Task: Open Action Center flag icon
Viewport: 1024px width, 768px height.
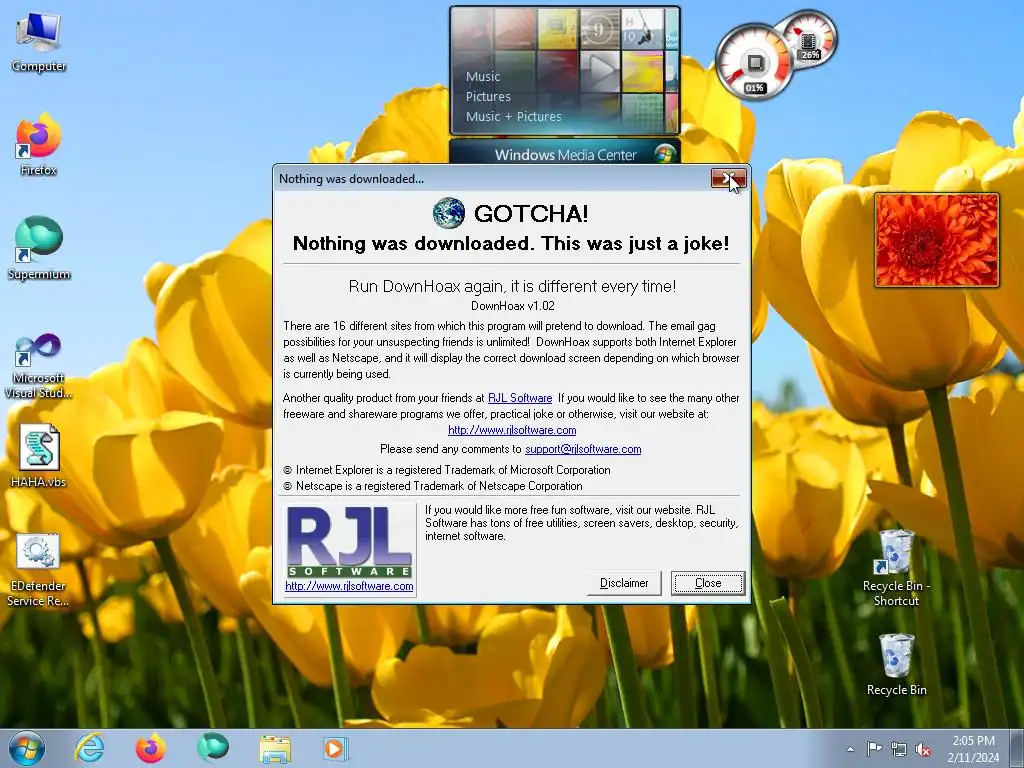Action: click(x=874, y=748)
